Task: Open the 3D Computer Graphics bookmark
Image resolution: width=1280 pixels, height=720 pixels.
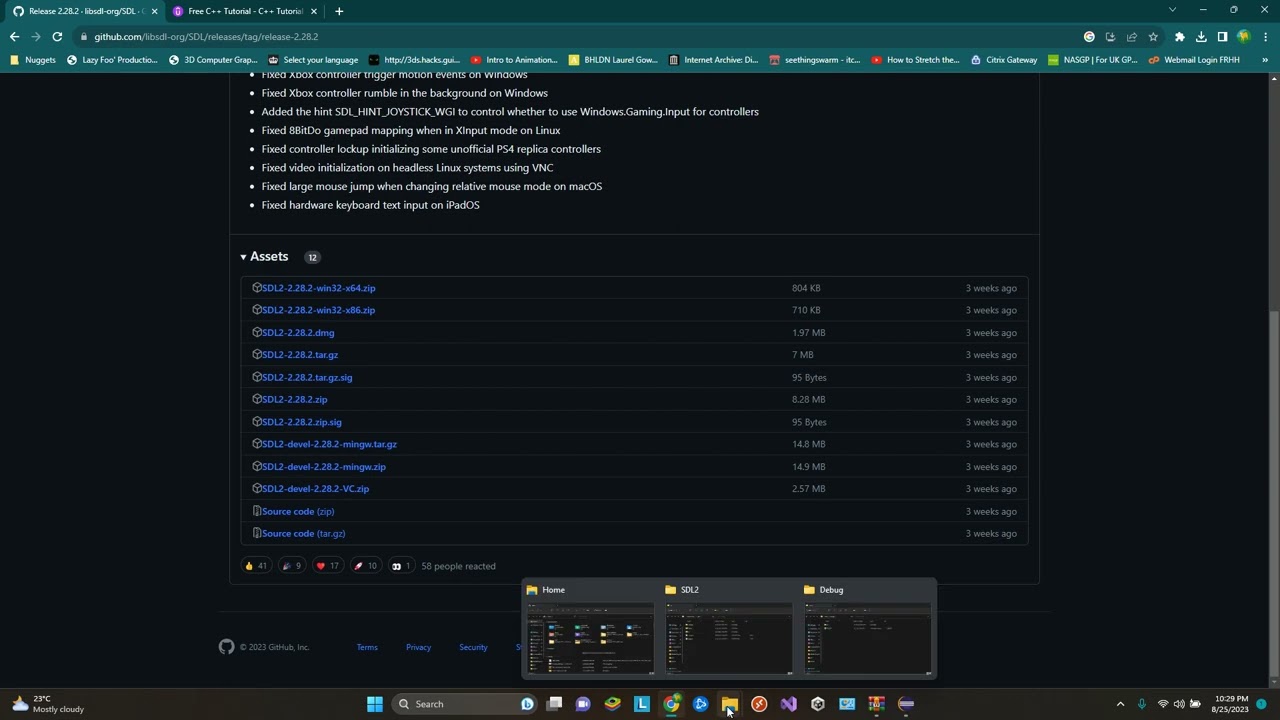Action: 213,60
